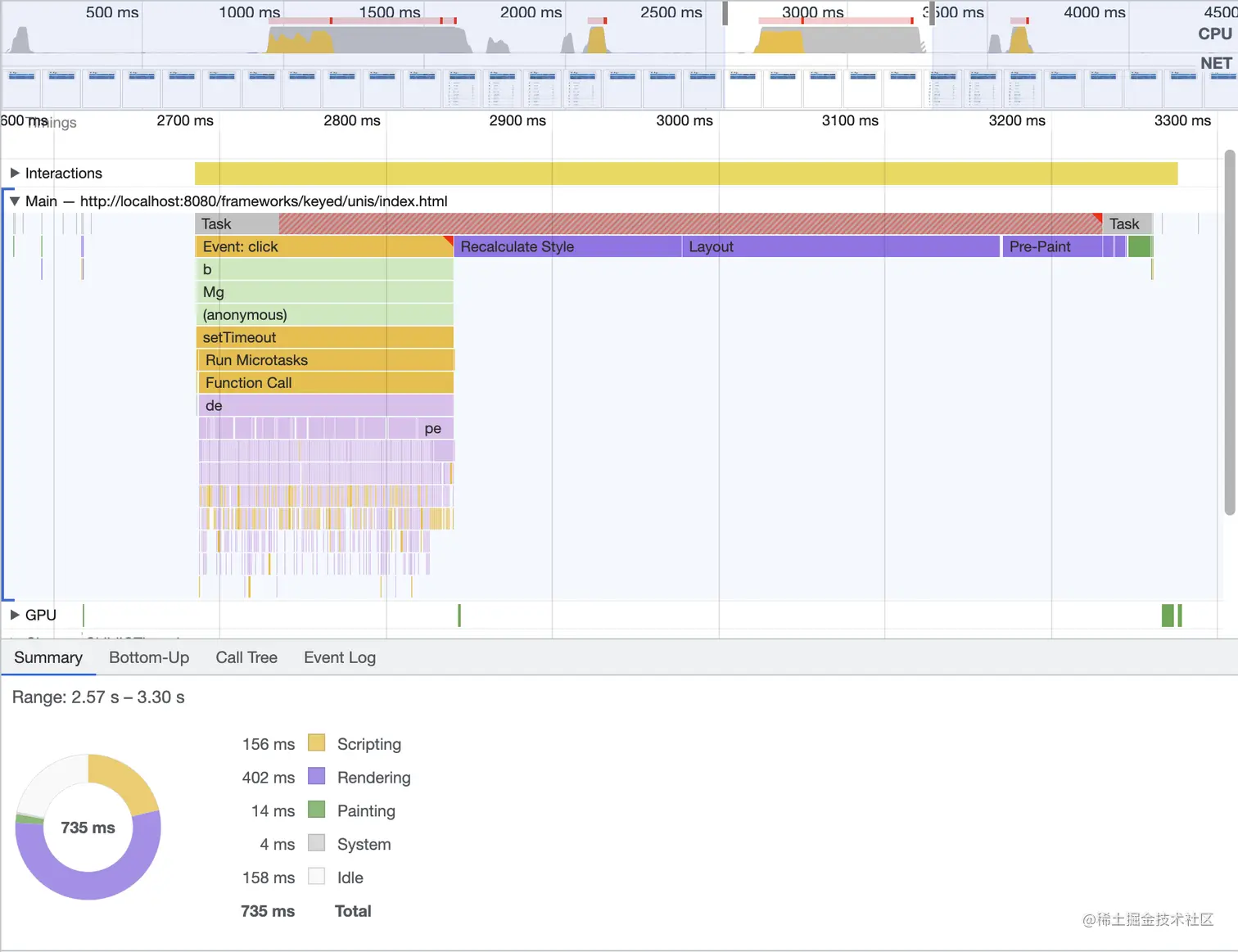Click the Scripting yellow color swatch
Viewport: 1238px width, 952px height.
tap(316, 743)
